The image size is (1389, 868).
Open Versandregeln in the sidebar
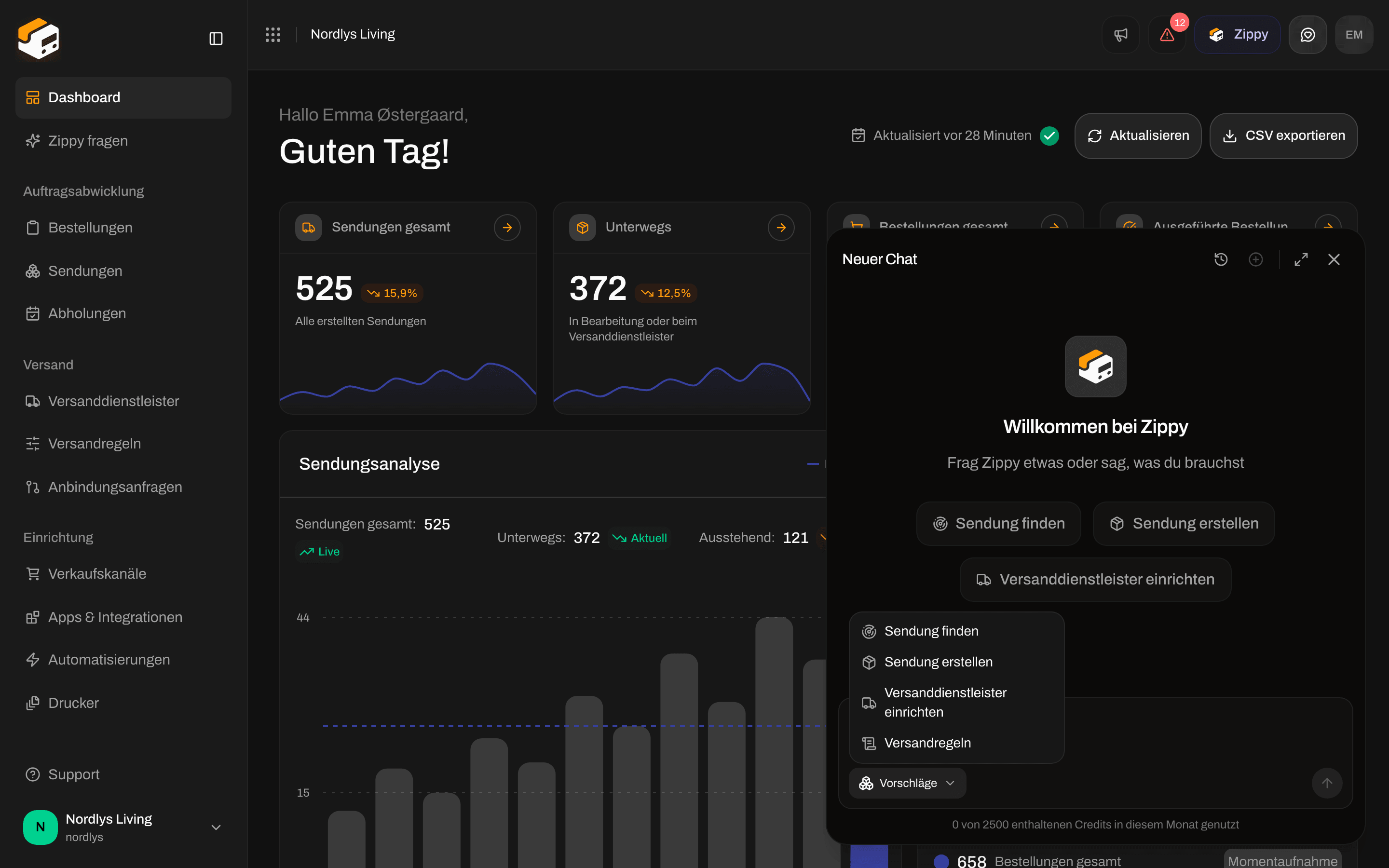123,444
